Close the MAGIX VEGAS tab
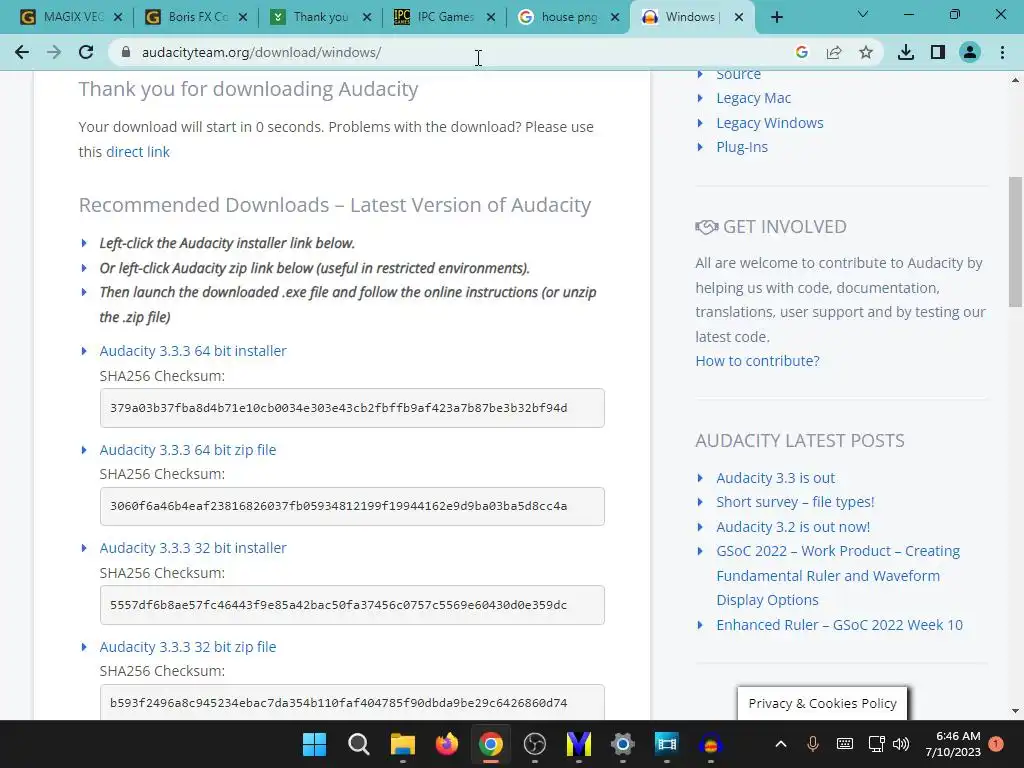The image size is (1024, 768). click(118, 18)
